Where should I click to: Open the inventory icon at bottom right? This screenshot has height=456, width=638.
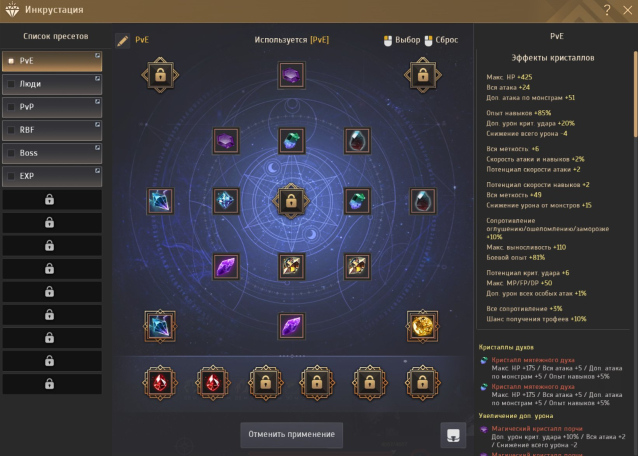click(453, 435)
